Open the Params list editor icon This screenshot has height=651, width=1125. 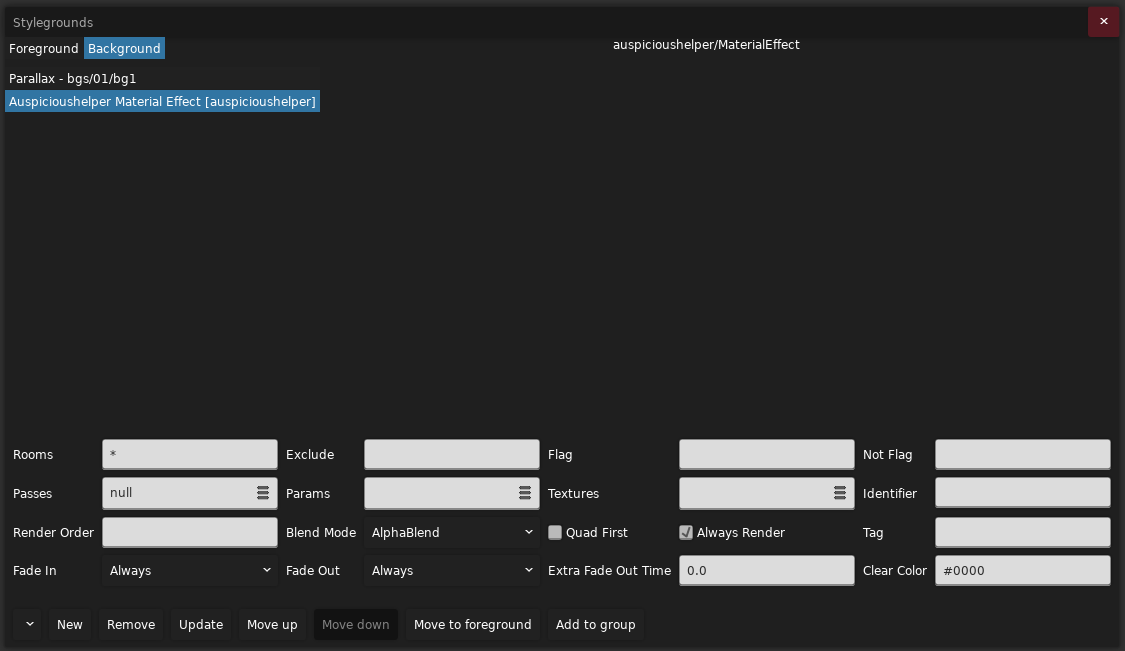pyautogui.click(x=524, y=493)
